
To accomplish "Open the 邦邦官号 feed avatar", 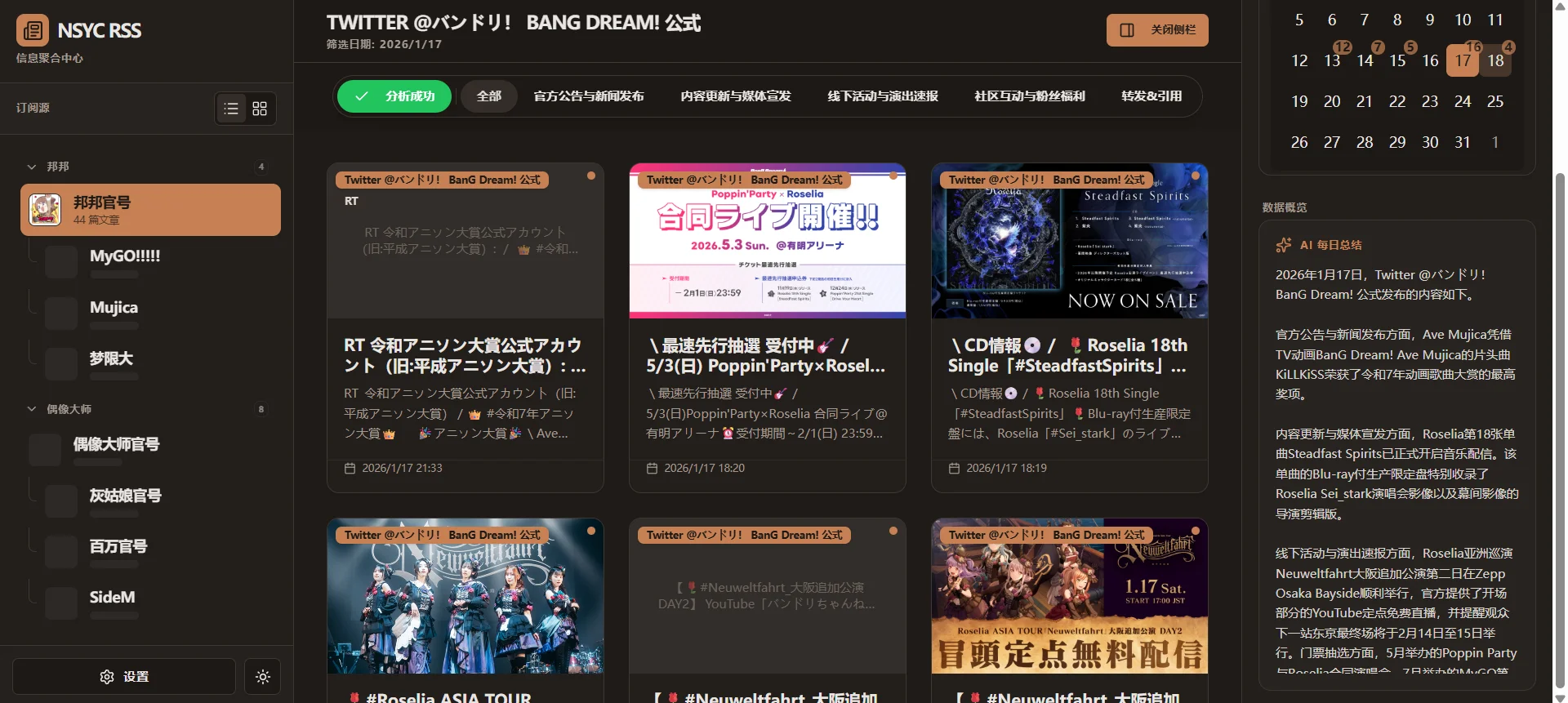I will 45,210.
